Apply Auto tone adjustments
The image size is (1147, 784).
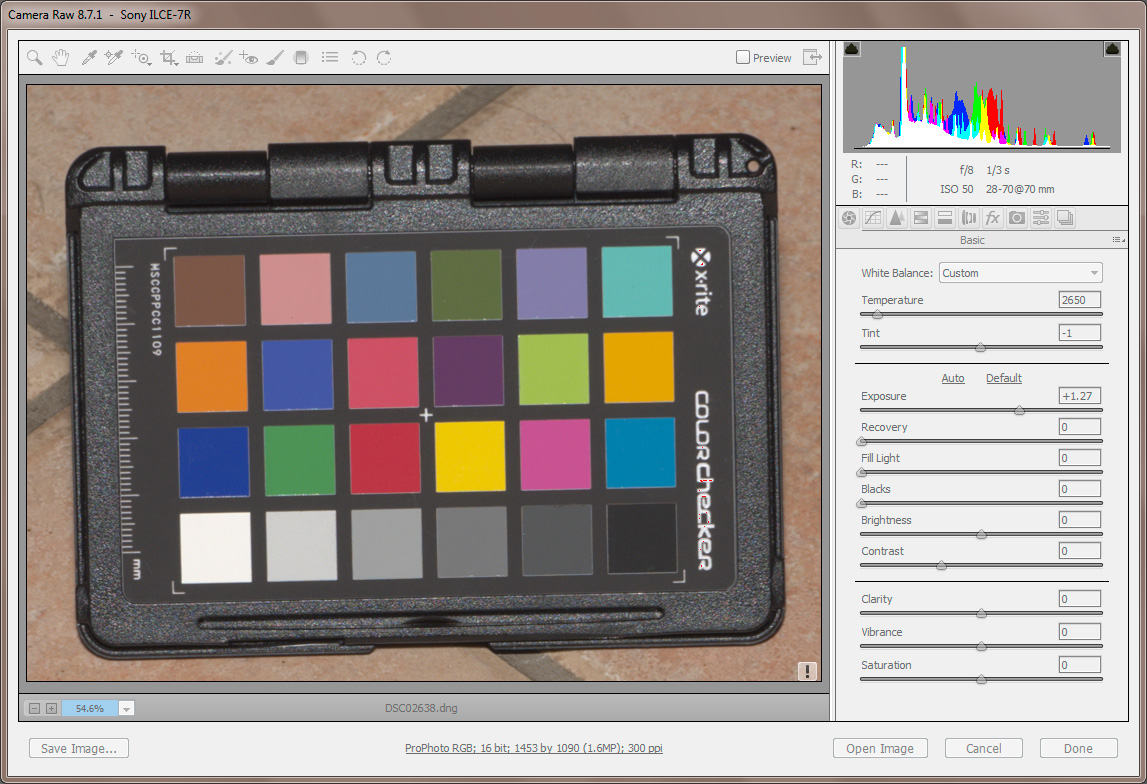952,378
